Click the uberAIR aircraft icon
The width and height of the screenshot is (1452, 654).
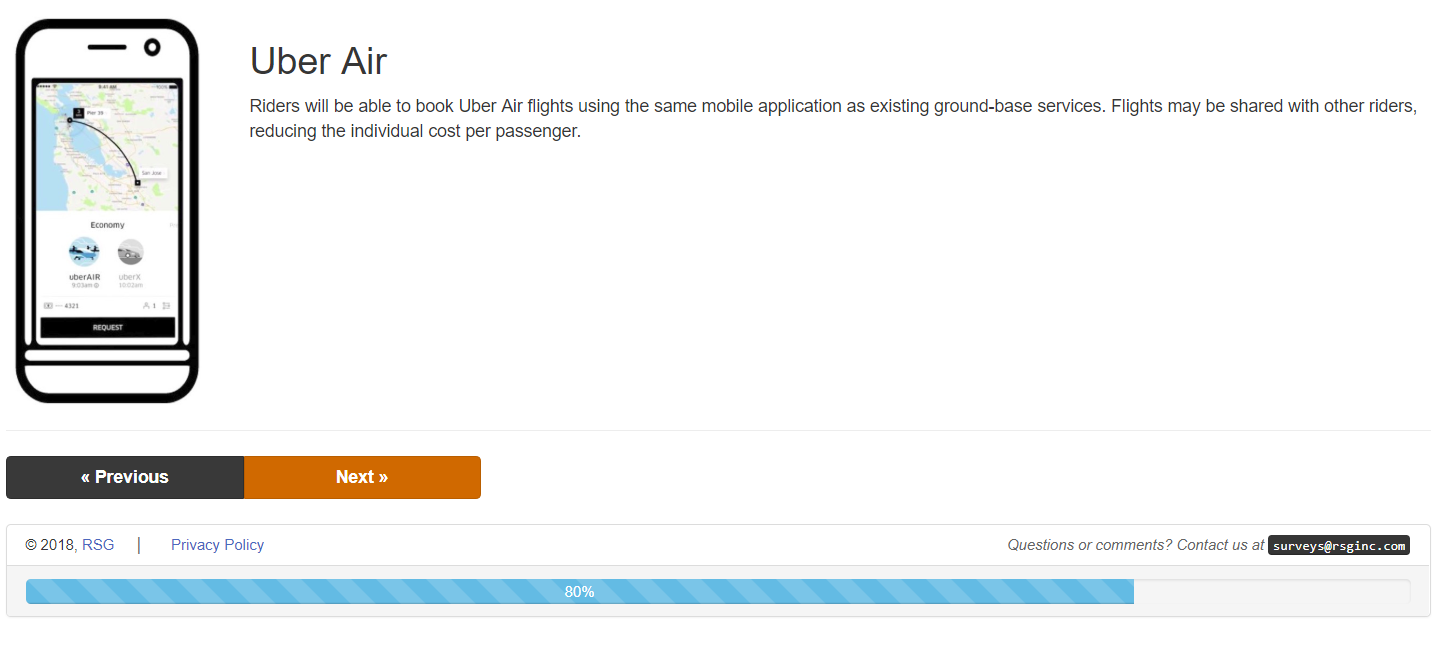click(x=84, y=251)
